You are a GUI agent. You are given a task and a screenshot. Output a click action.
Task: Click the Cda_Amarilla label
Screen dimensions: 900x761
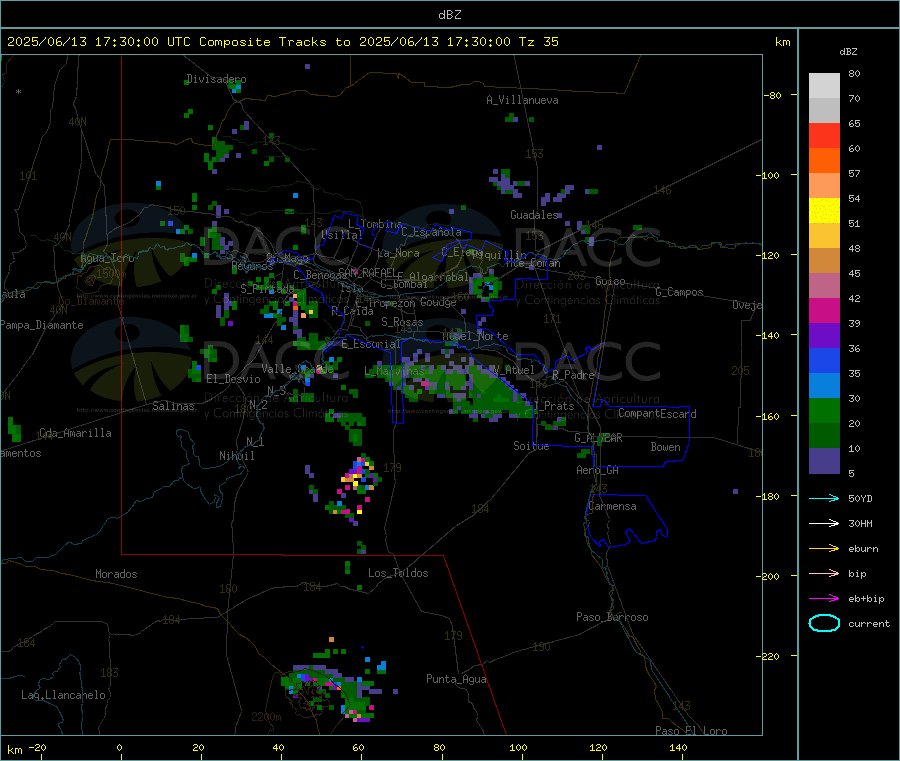click(x=75, y=433)
